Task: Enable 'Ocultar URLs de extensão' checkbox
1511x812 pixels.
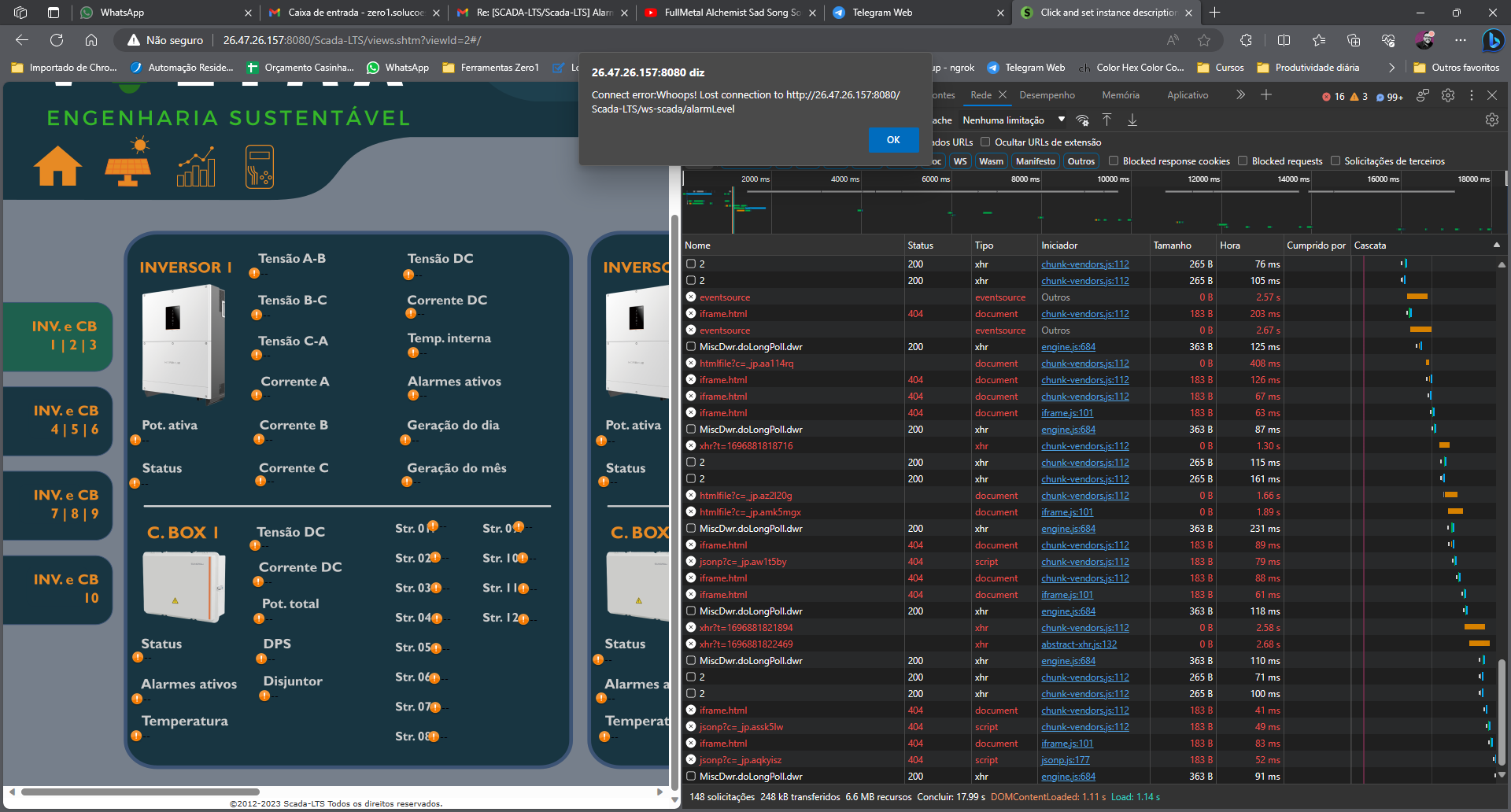Action: (x=985, y=142)
